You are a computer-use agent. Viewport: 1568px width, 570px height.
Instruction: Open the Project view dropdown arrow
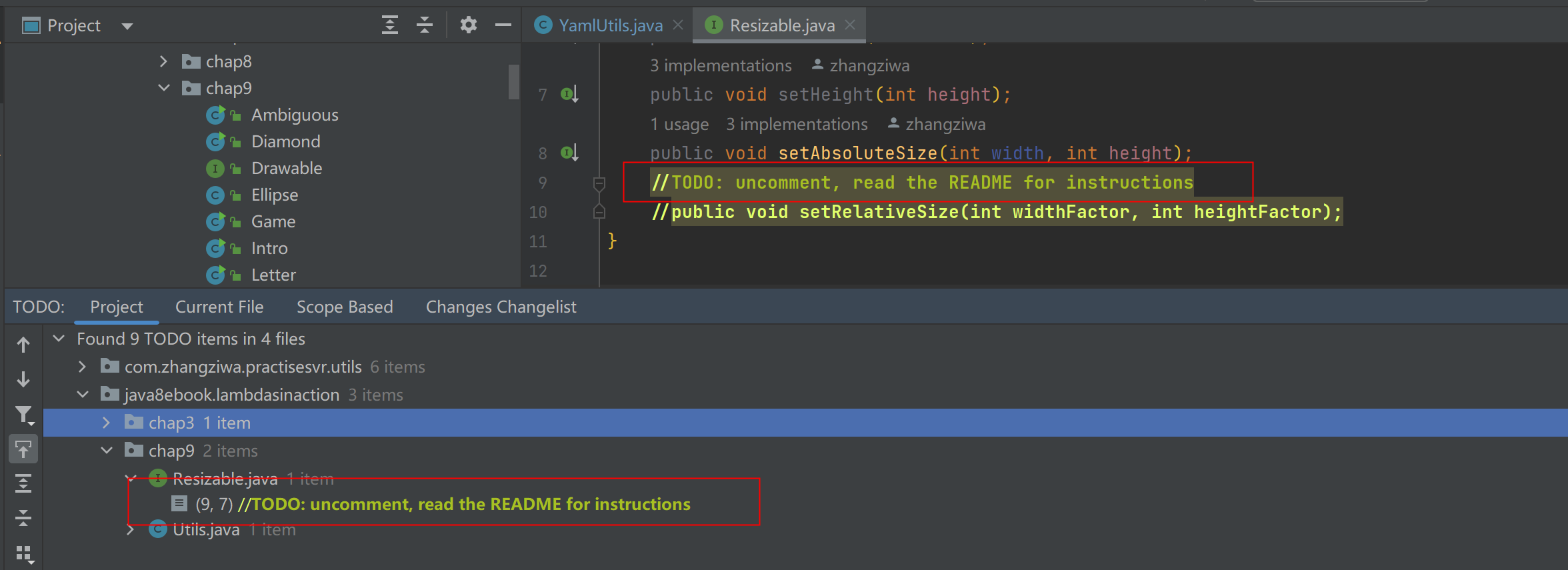coord(127,26)
